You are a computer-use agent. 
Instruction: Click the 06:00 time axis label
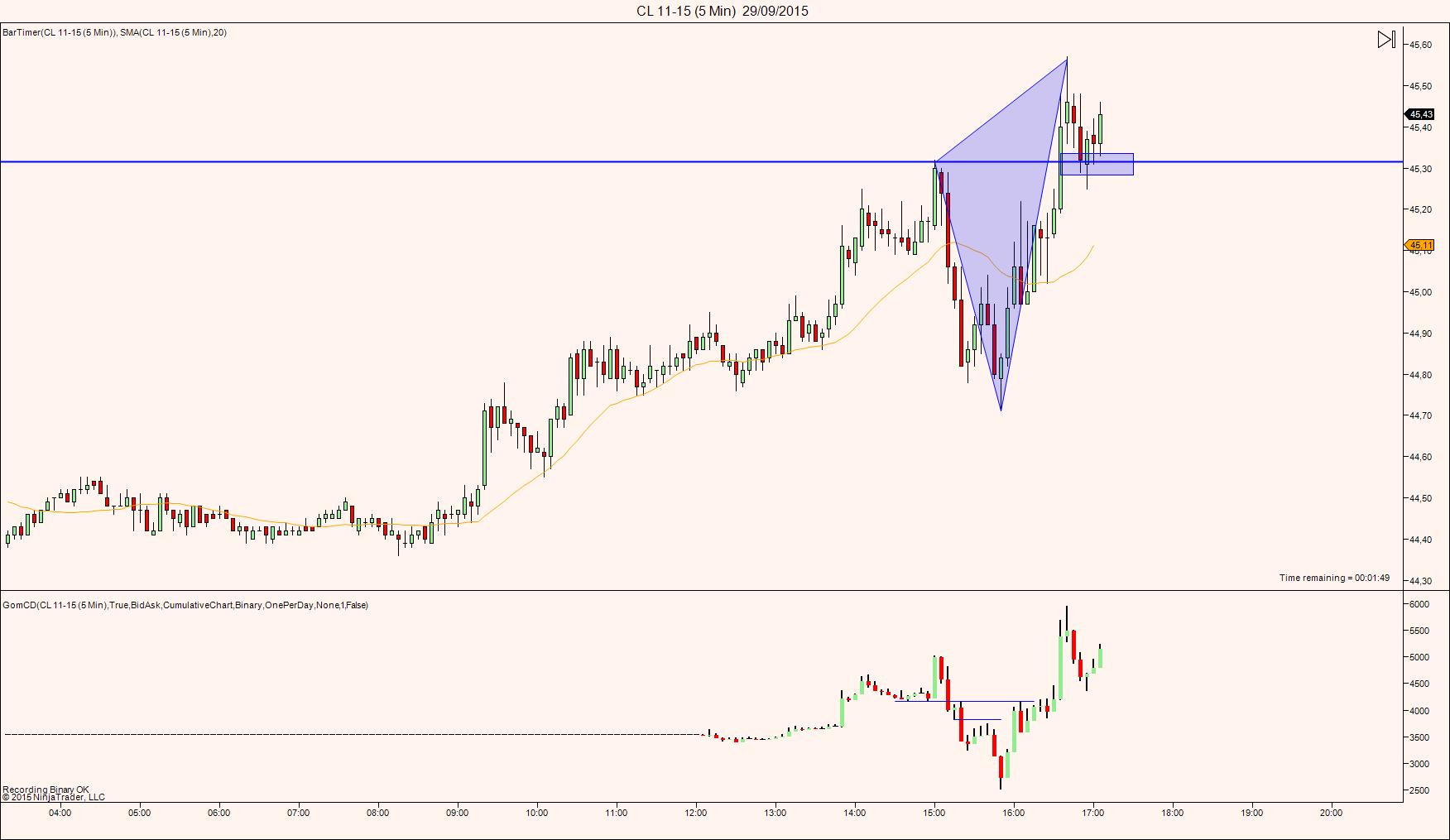coord(218,813)
